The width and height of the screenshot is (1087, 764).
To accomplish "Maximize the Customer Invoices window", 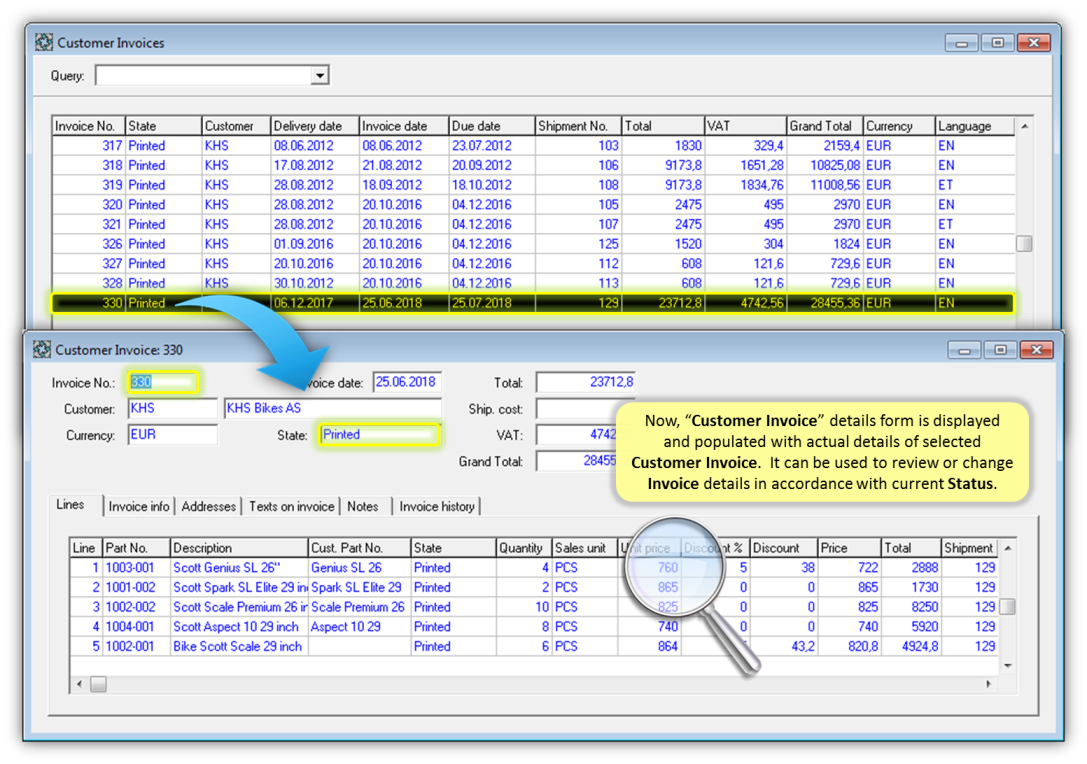I will tap(997, 43).
